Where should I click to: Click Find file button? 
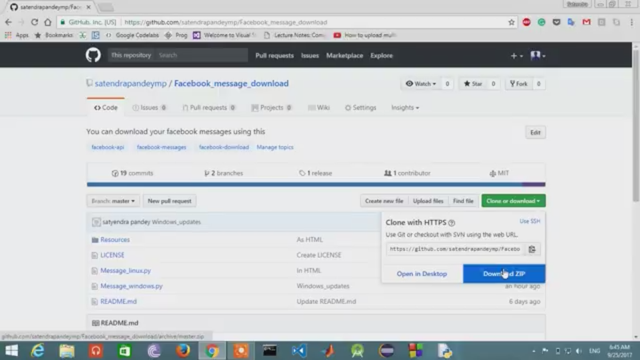click(x=463, y=201)
